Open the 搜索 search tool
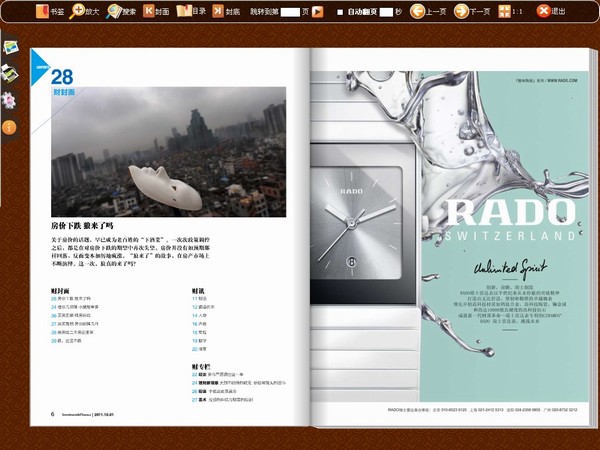Screen dimensions: 600x450 [121, 11]
